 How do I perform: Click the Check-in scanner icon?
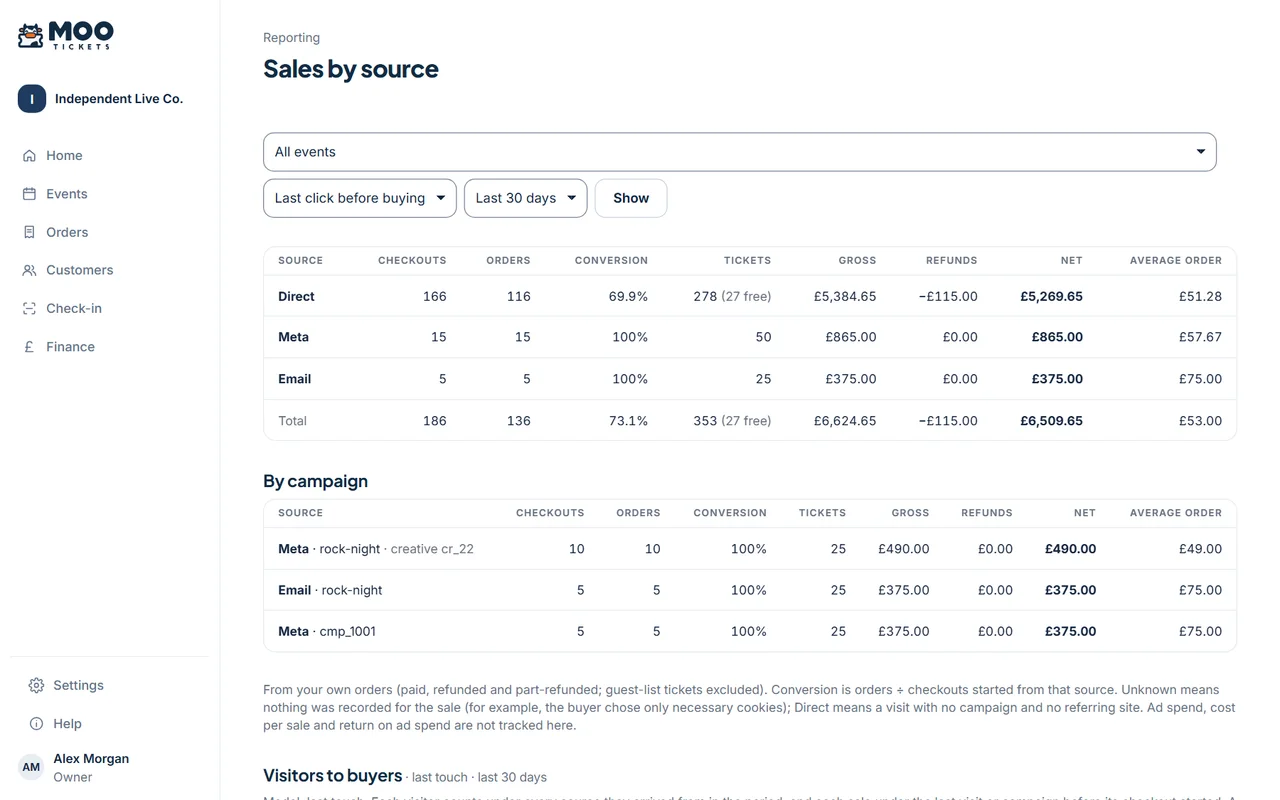click(x=29, y=308)
